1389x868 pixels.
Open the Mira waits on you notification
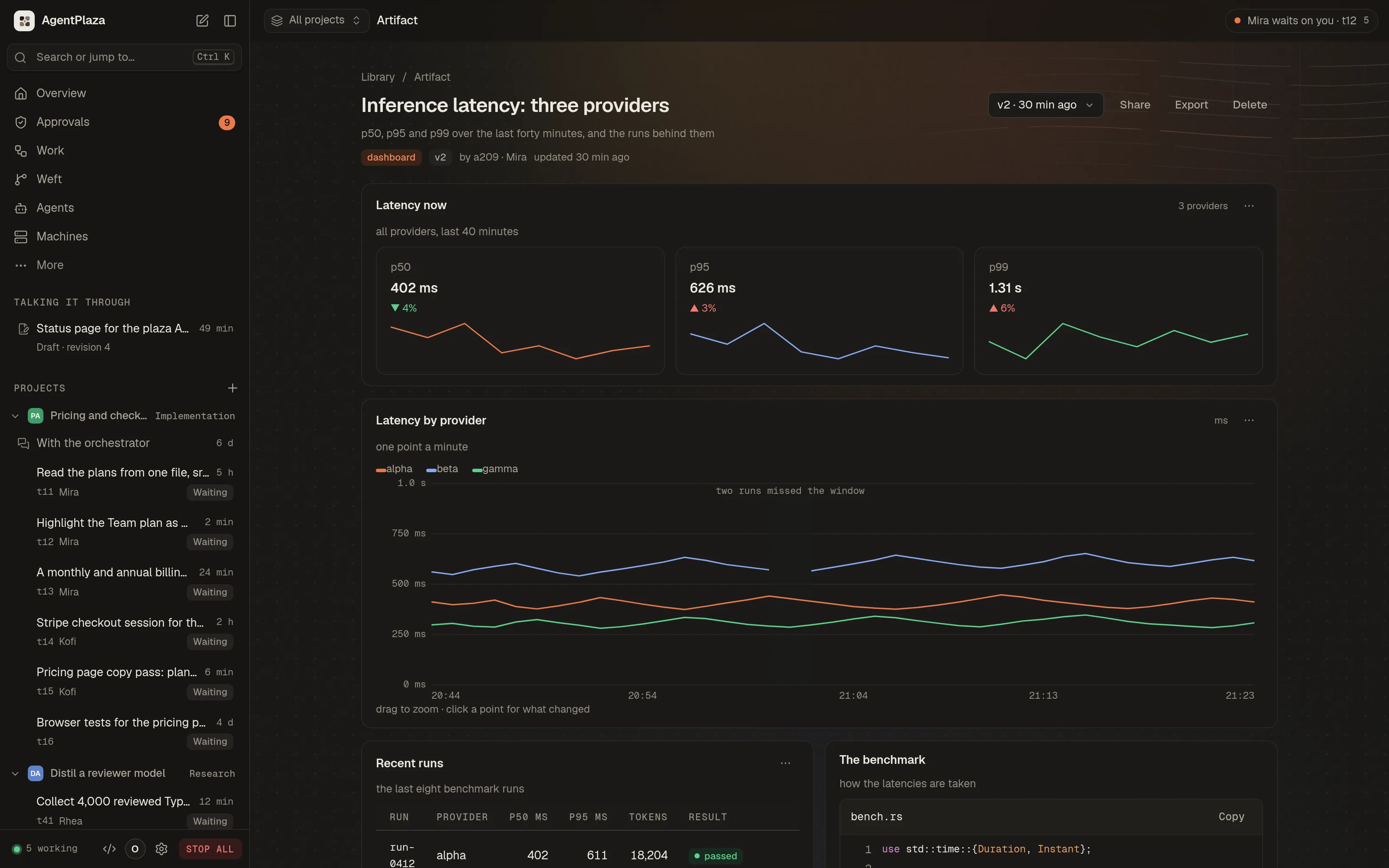click(1301, 21)
